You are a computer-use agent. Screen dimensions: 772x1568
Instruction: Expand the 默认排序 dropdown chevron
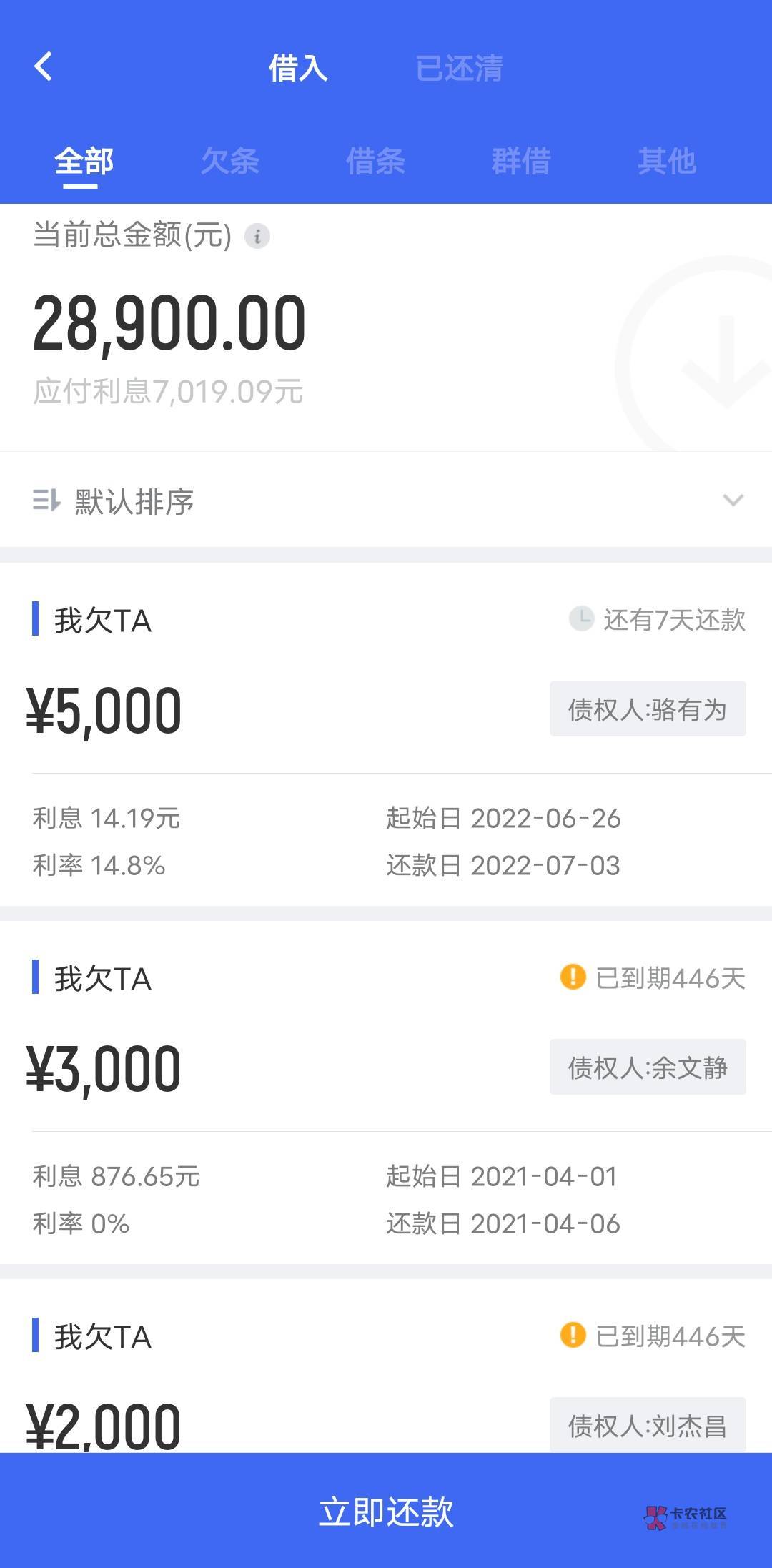coord(733,500)
